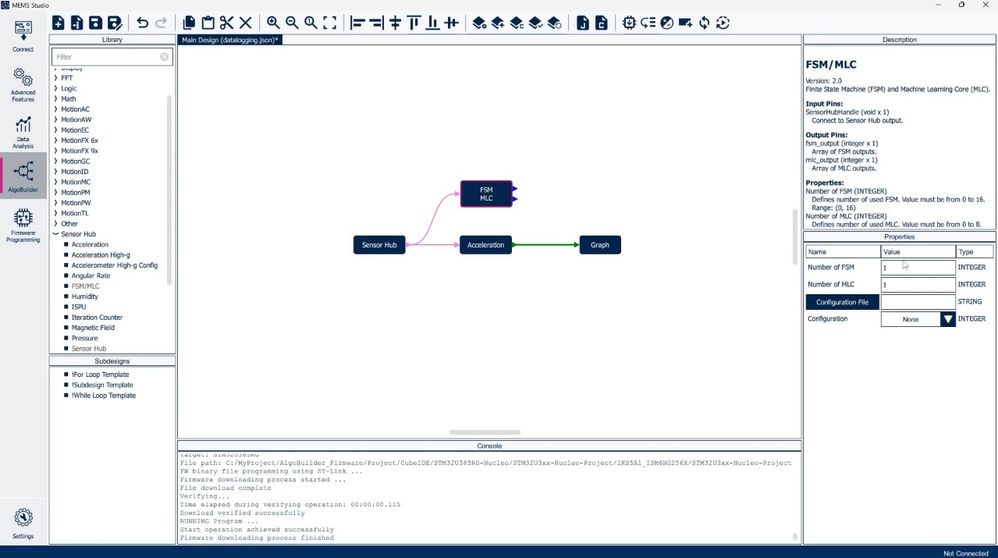The width and height of the screenshot is (998, 558).
Task: Click the canvas horizontal scrollbar
Action: (x=485, y=432)
